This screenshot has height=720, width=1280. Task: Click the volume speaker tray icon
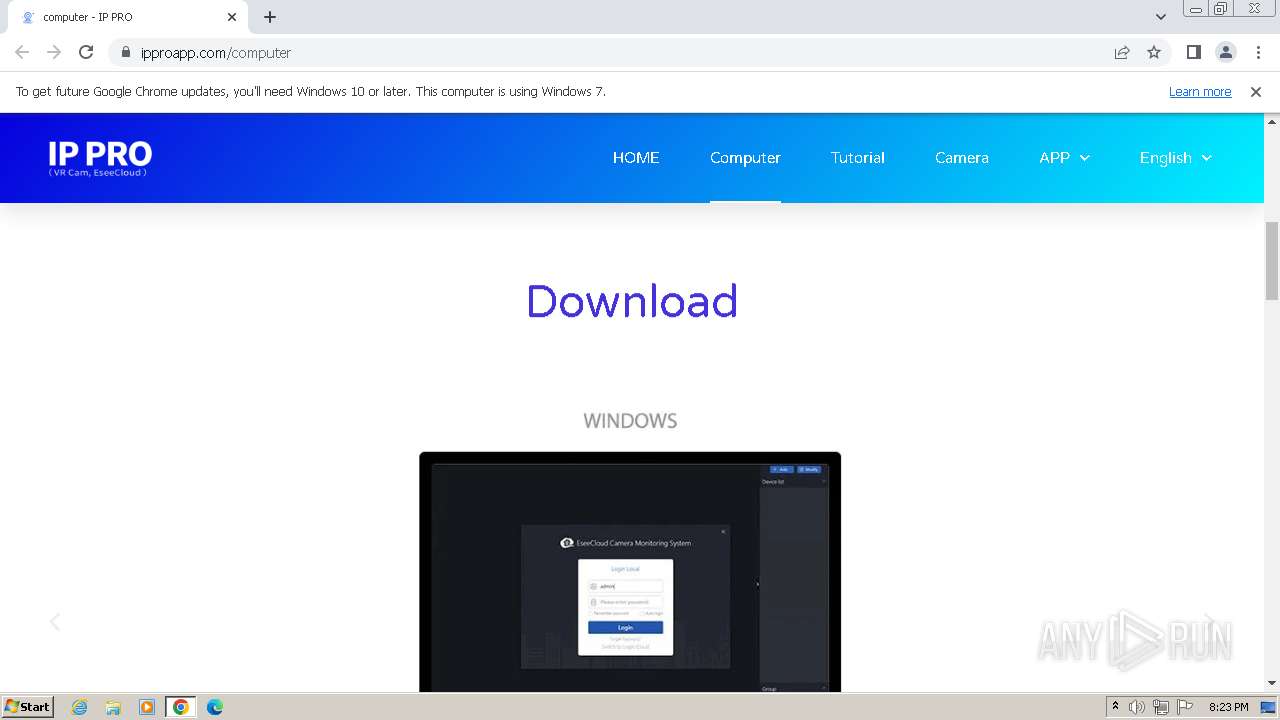coord(1137,707)
